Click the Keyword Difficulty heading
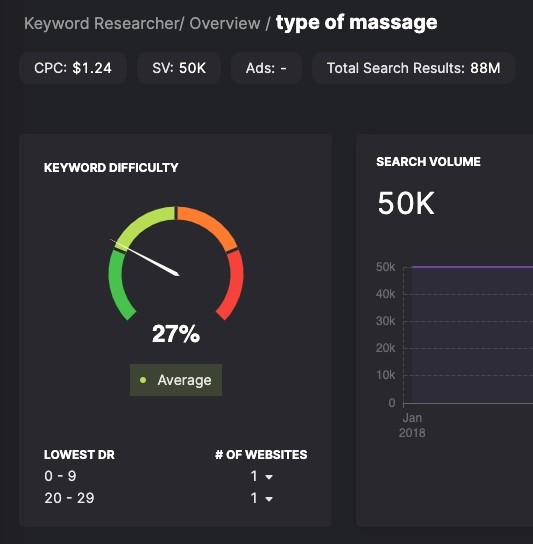The image size is (533, 544). click(x=111, y=168)
